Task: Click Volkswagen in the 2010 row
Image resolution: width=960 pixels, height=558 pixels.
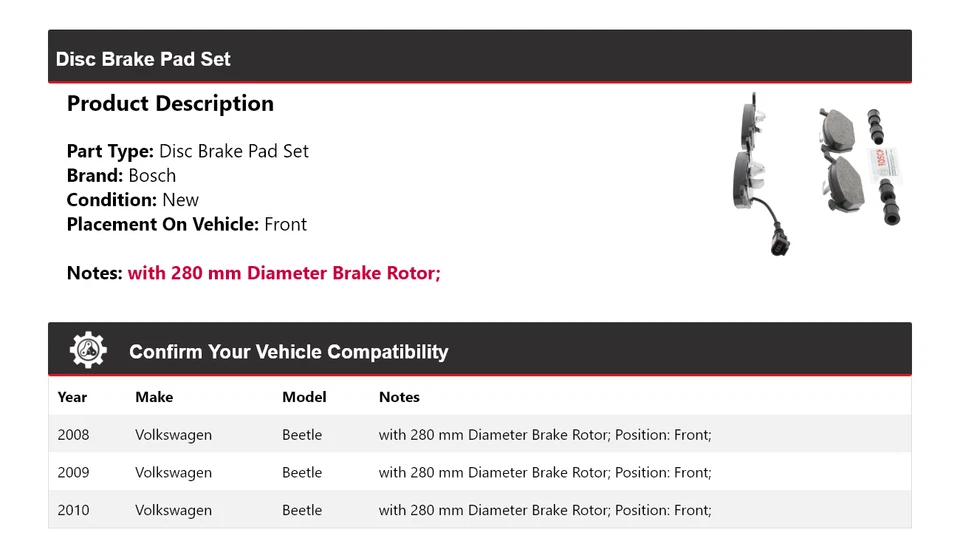Action: [x=173, y=510]
